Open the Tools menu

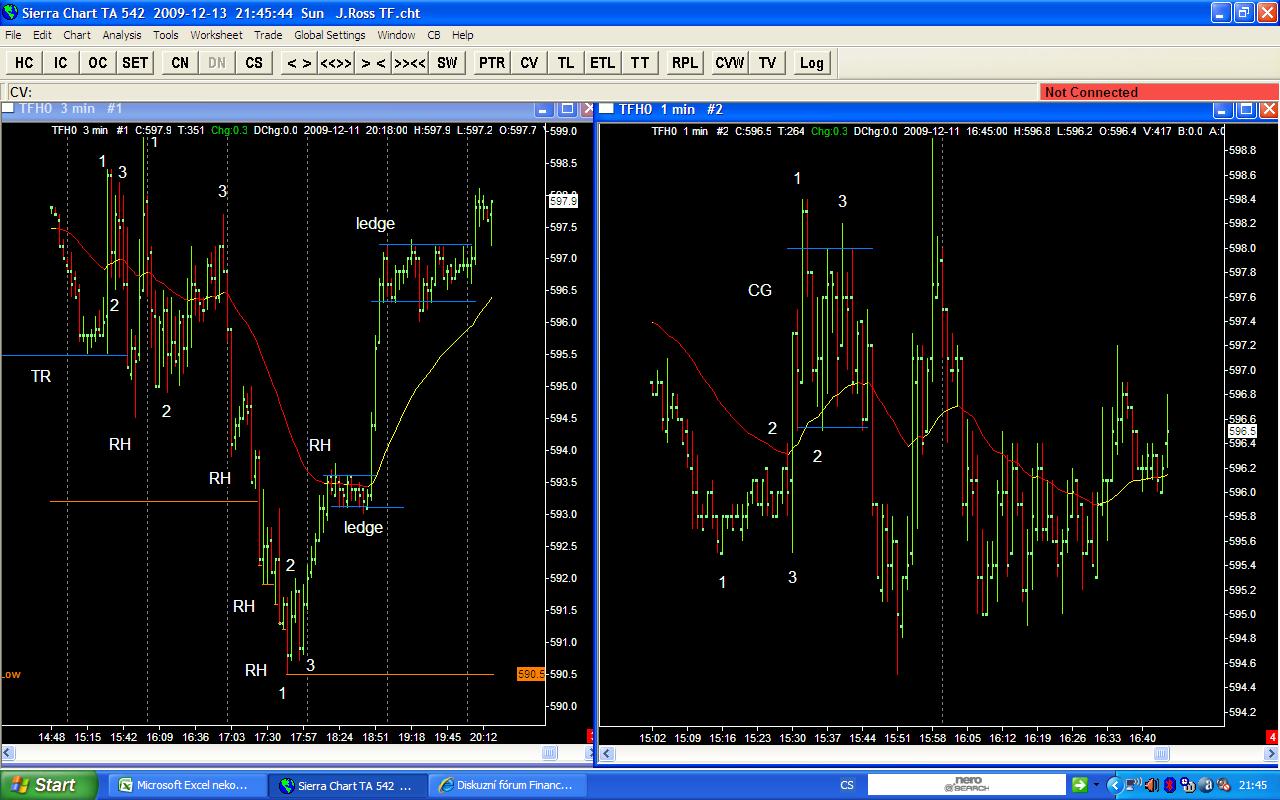click(166, 35)
